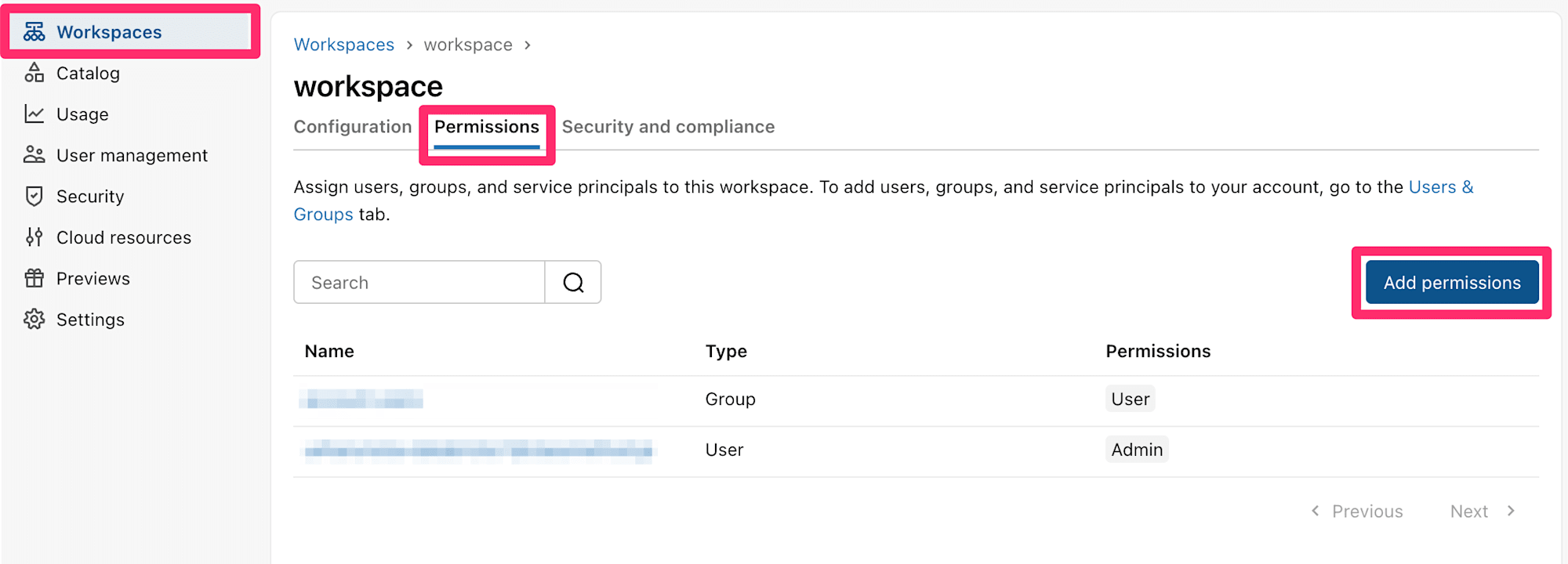Click the workspace breadcrumb item
The image size is (1568, 564).
(468, 45)
